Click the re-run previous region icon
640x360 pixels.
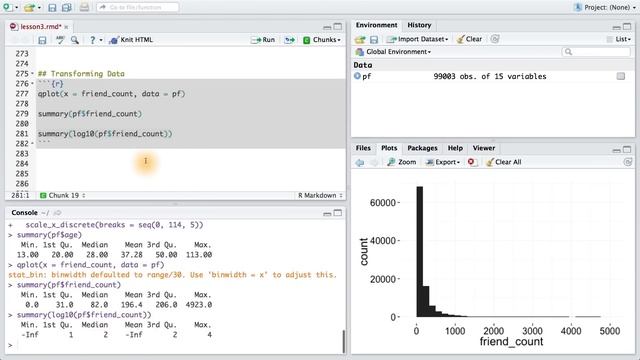coord(289,40)
